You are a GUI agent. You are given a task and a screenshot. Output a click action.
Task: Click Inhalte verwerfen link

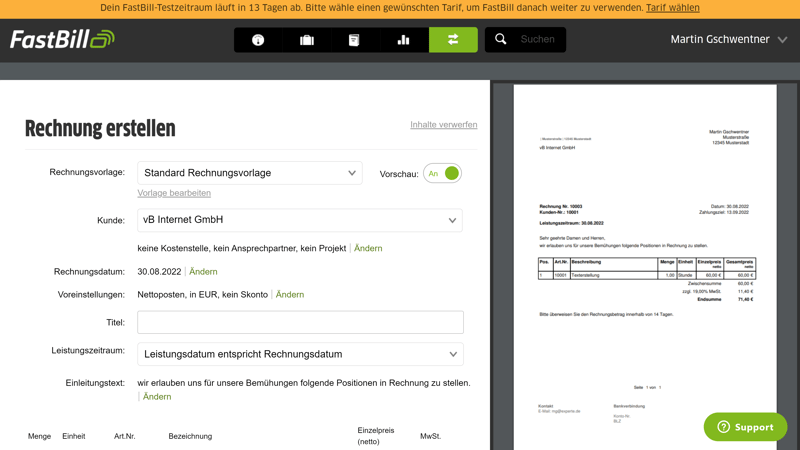(443, 125)
